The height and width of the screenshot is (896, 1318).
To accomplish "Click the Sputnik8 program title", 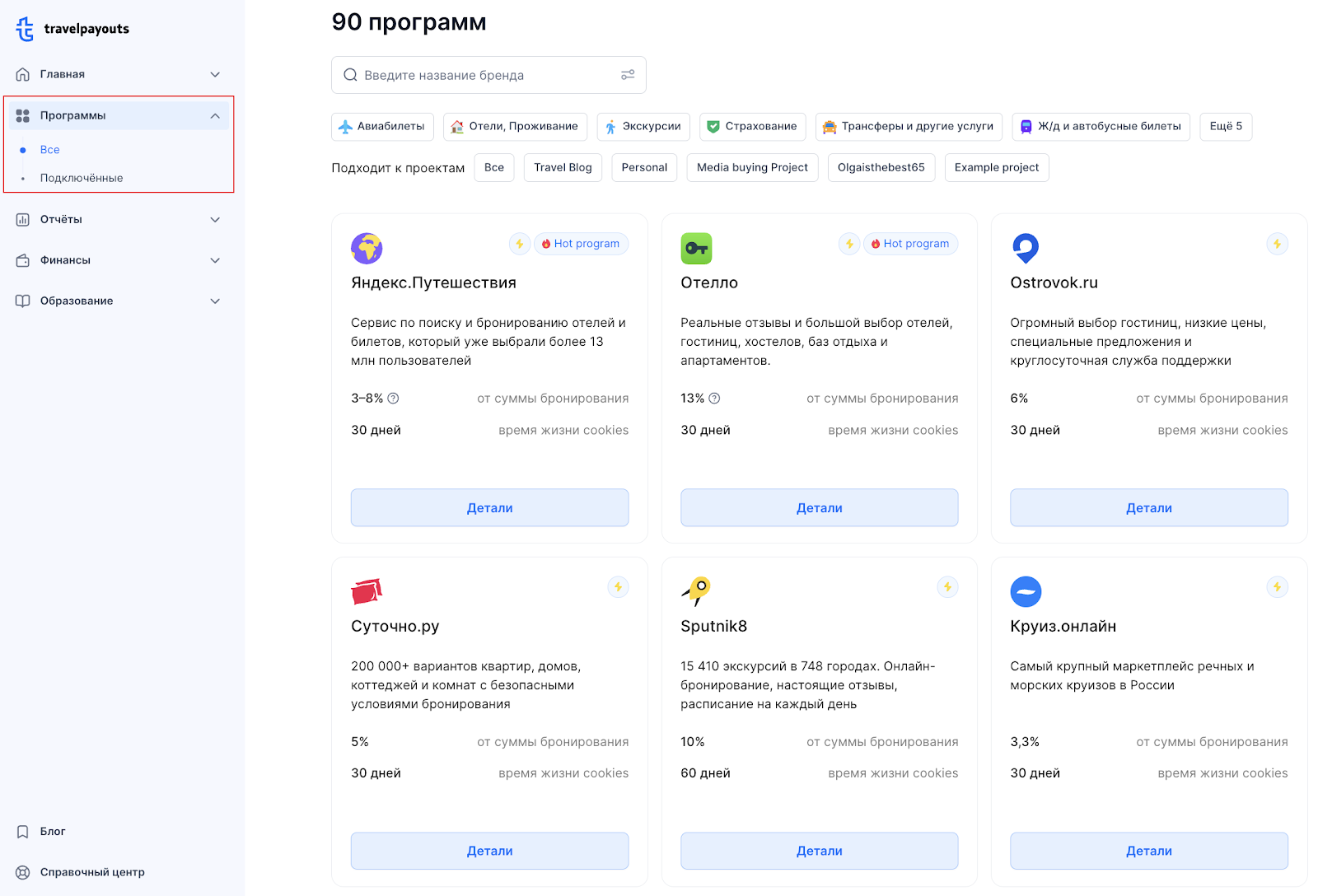I will (714, 627).
